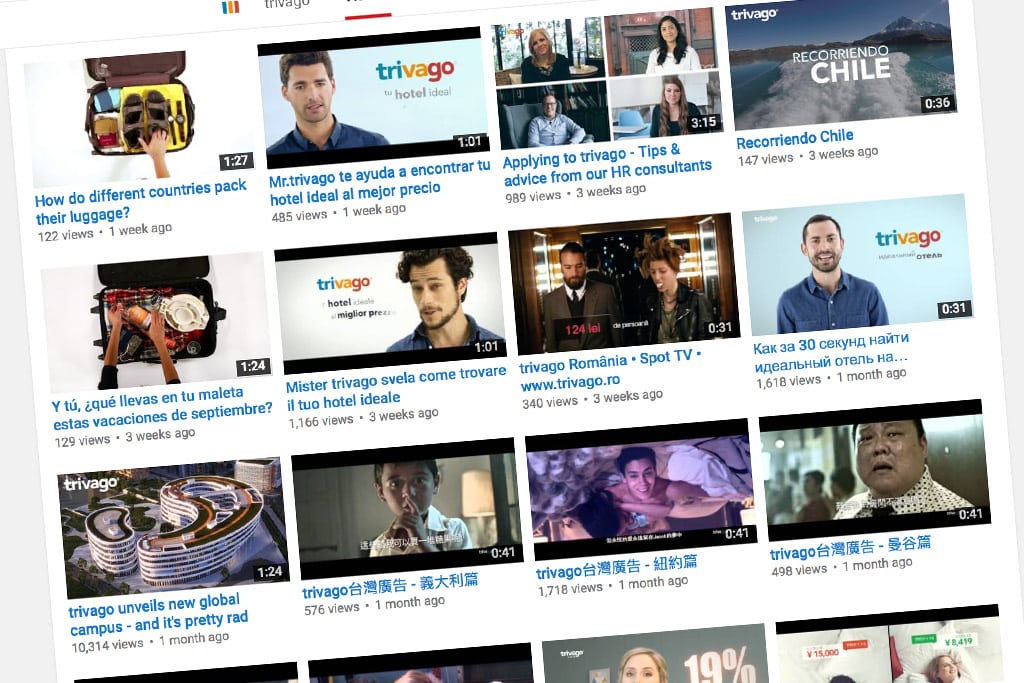Open the four-person HR consultants video thumbnail
Image resolution: width=1024 pixels, height=683 pixels.
pyautogui.click(x=607, y=79)
